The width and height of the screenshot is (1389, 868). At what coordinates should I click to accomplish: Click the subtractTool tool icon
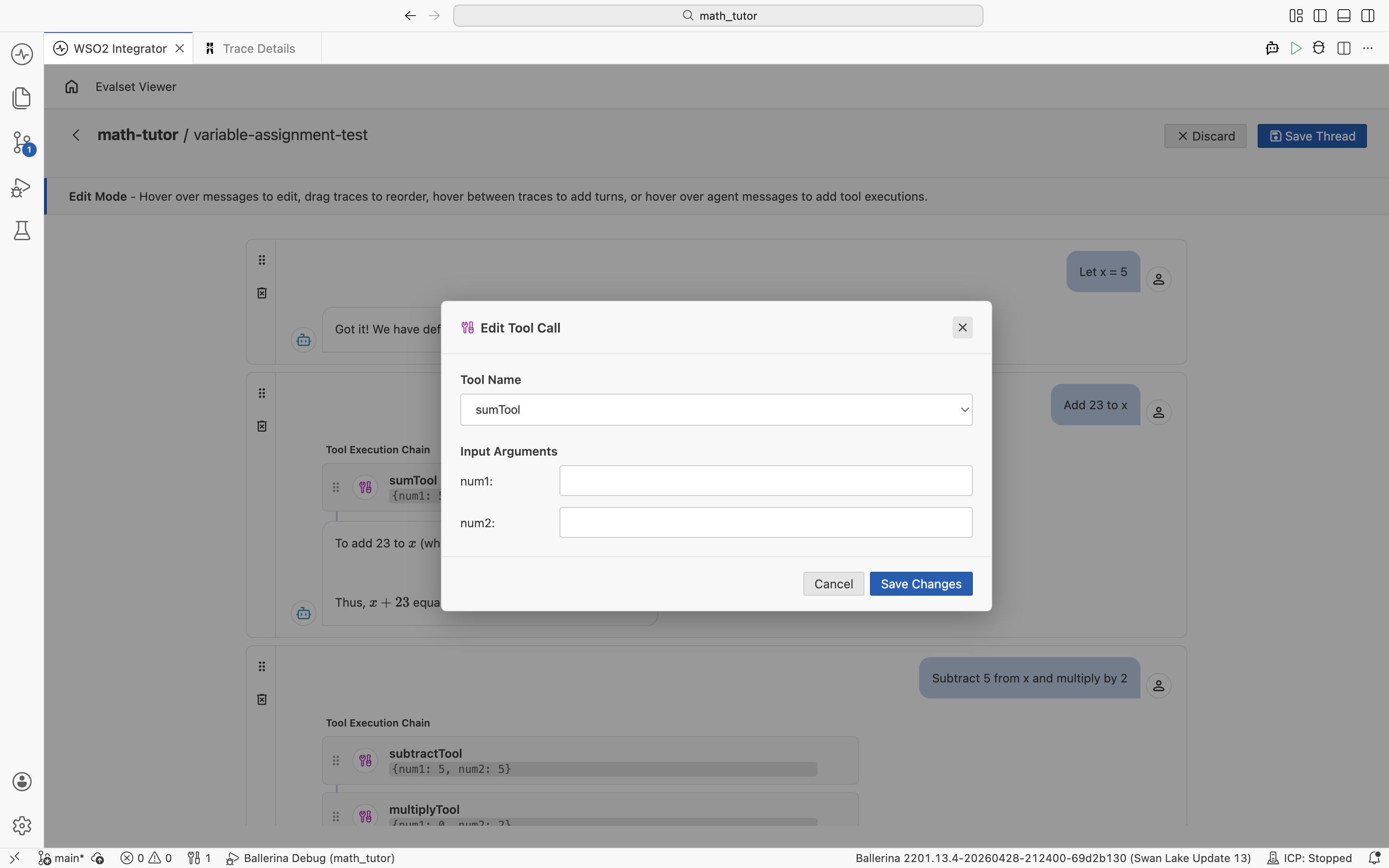click(x=365, y=761)
